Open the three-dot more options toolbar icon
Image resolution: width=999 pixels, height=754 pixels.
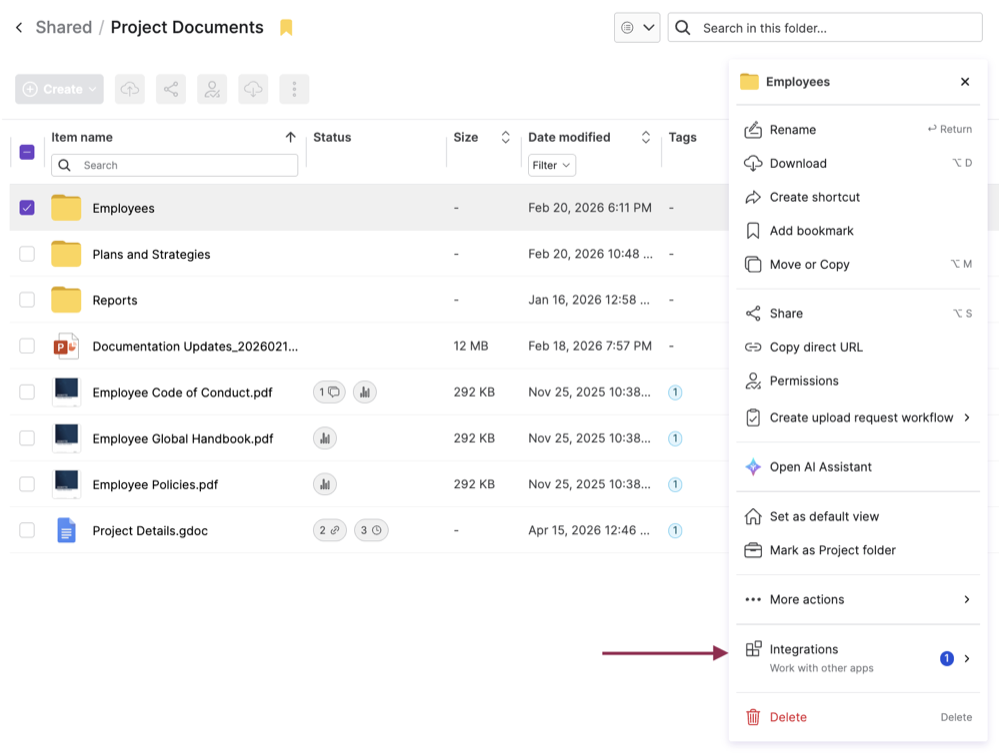294,89
